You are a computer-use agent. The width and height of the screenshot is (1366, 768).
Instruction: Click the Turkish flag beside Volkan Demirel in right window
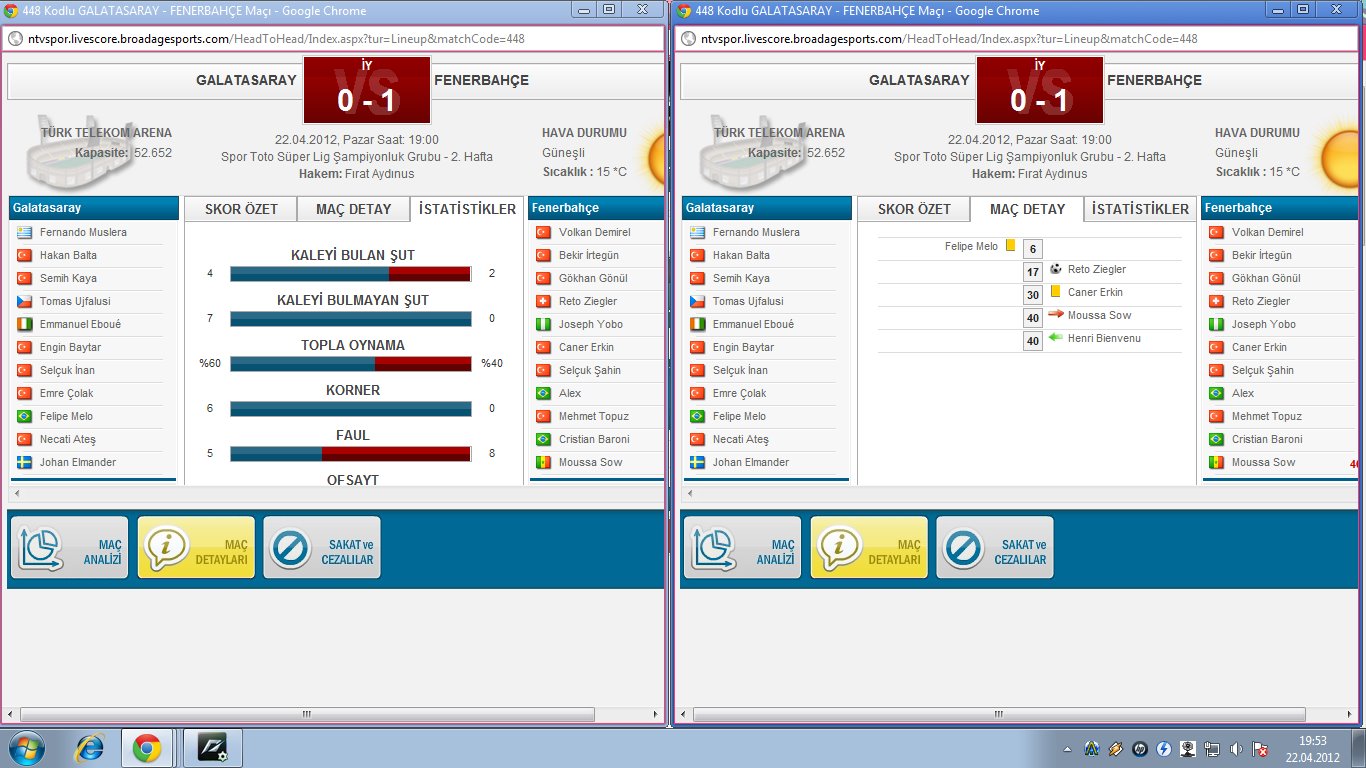click(x=1217, y=232)
